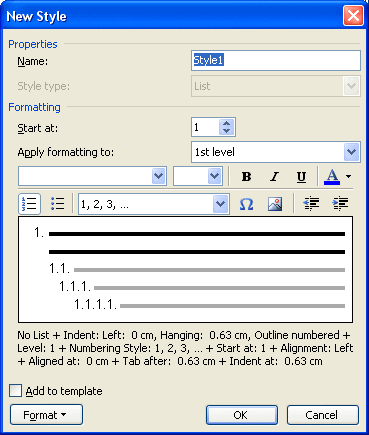Open the Format menu button
The height and width of the screenshot is (435, 369).
click(46, 415)
